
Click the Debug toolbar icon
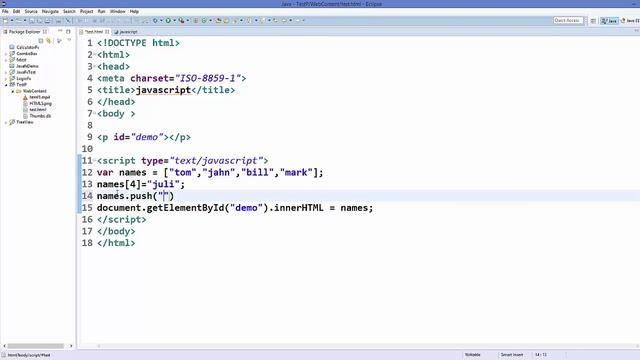tap(155, 20)
